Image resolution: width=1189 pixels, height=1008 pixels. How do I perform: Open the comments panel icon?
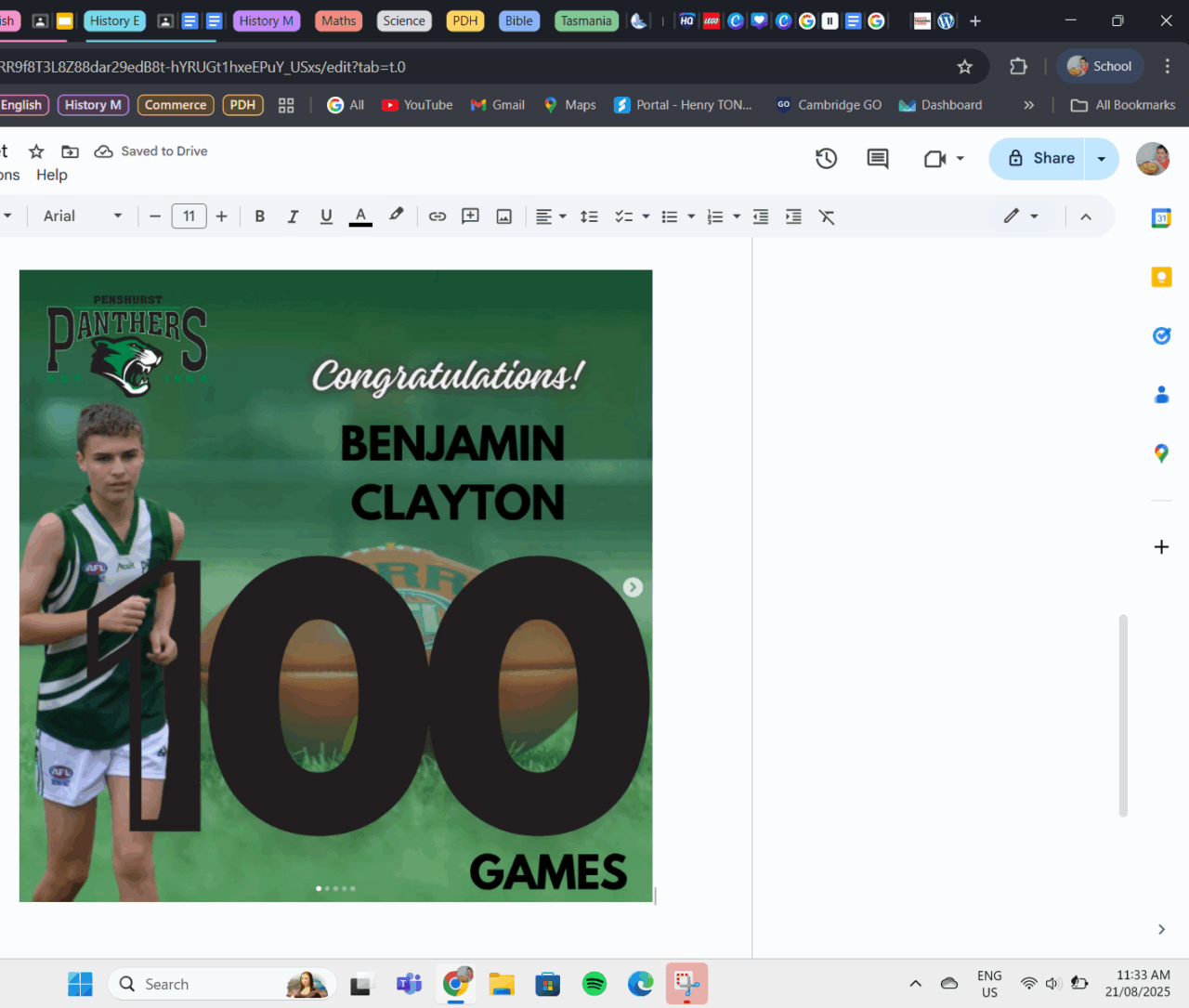877,159
